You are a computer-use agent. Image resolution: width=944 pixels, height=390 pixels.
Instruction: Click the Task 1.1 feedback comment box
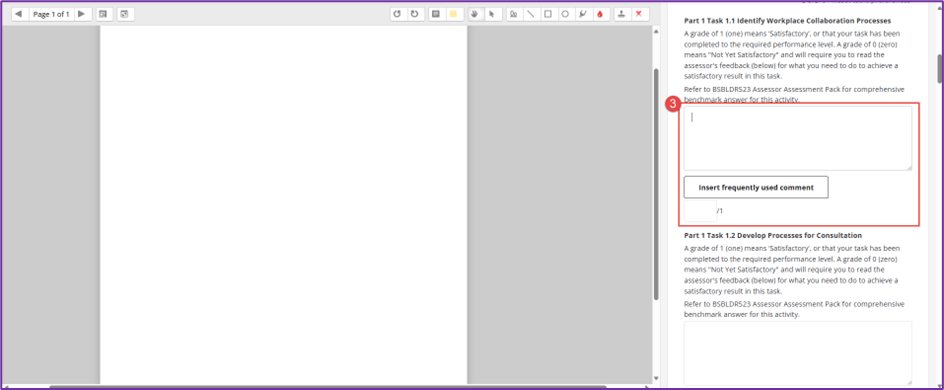(798, 138)
